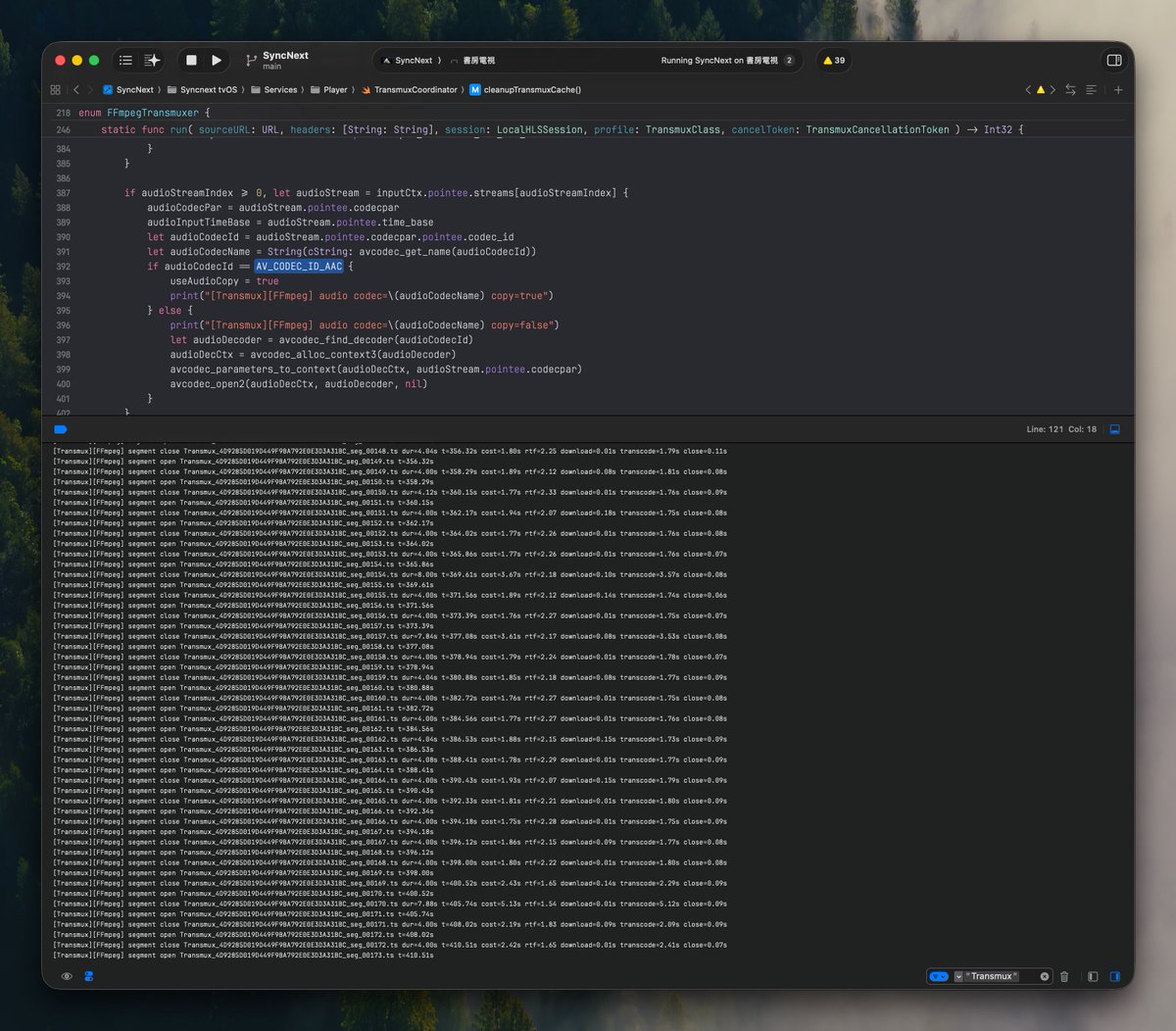Toggle the split console view at bottom right

1116,976
